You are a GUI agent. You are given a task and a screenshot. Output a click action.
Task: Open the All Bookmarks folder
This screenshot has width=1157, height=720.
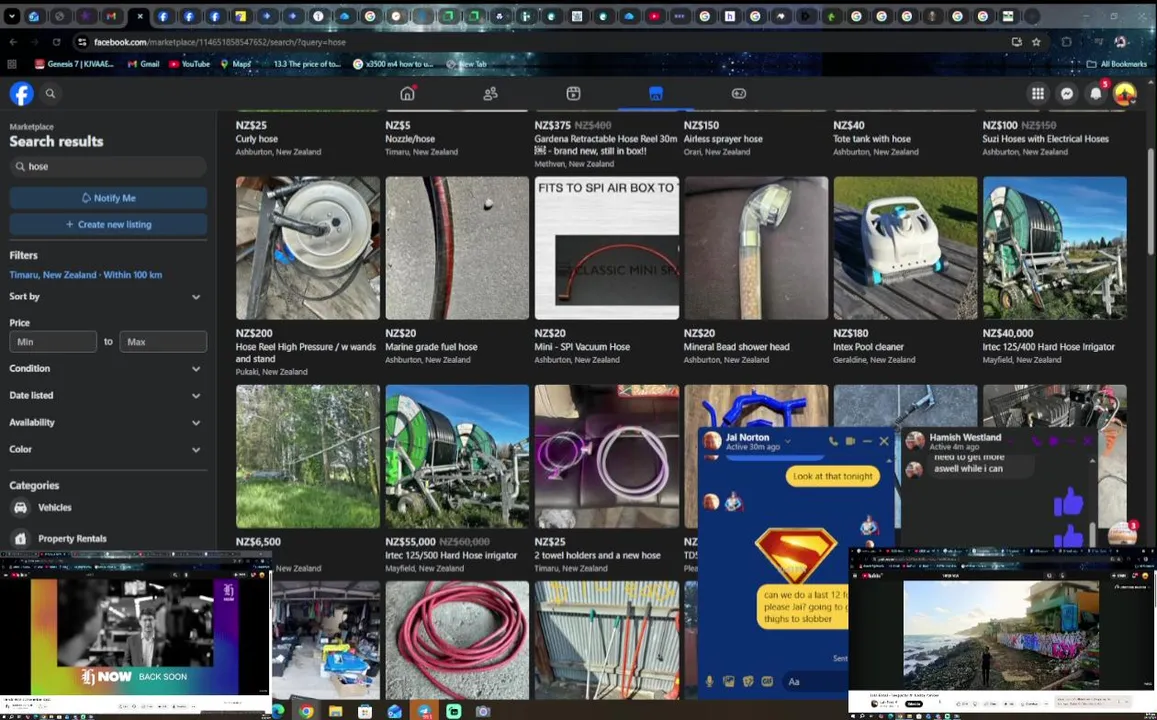click(1116, 64)
